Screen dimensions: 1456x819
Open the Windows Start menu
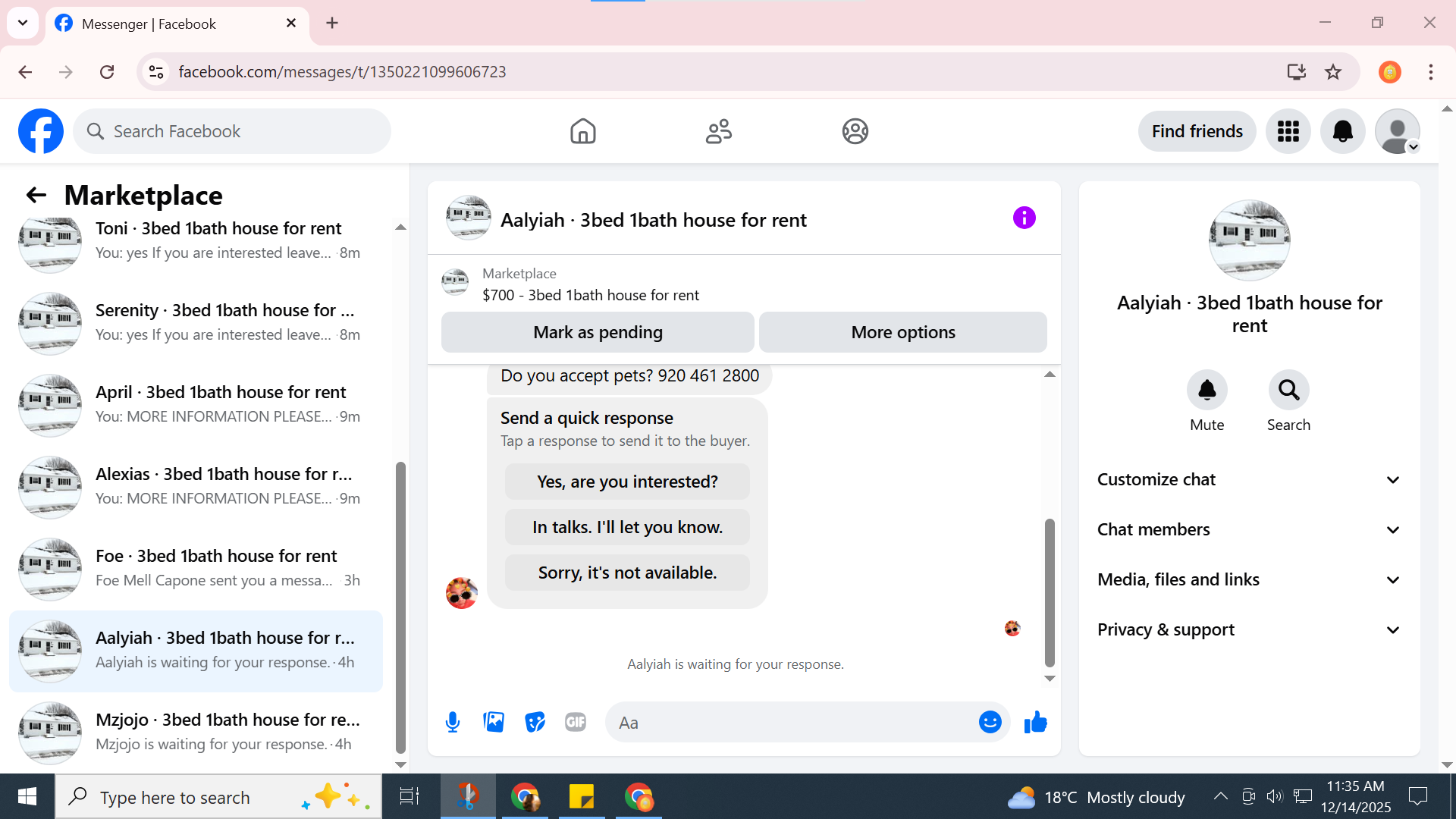coord(27,796)
